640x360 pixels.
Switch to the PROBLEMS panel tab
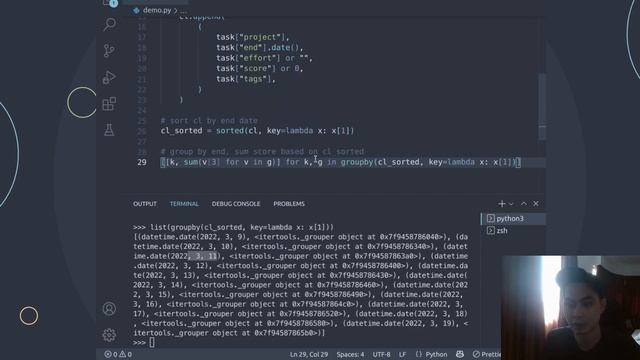[x=289, y=204]
